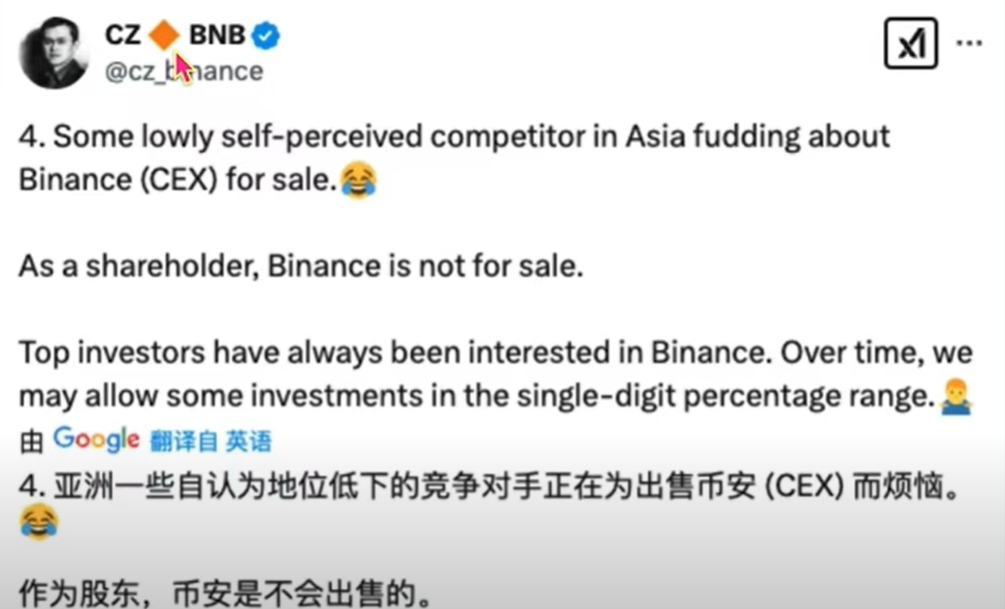Click the laughing emoji after 'for sale.'
The width and height of the screenshot is (1005, 609).
pos(358,180)
